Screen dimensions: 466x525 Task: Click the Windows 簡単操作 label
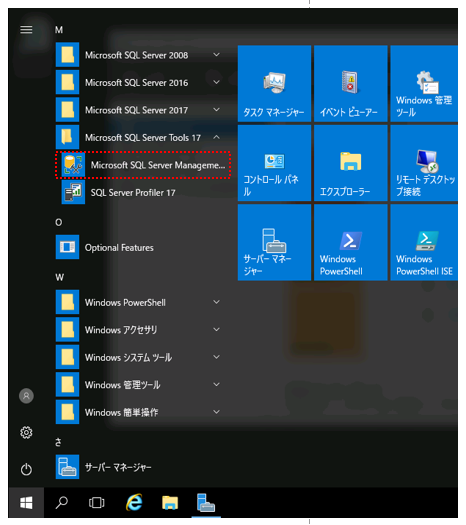pyautogui.click(x=122, y=412)
